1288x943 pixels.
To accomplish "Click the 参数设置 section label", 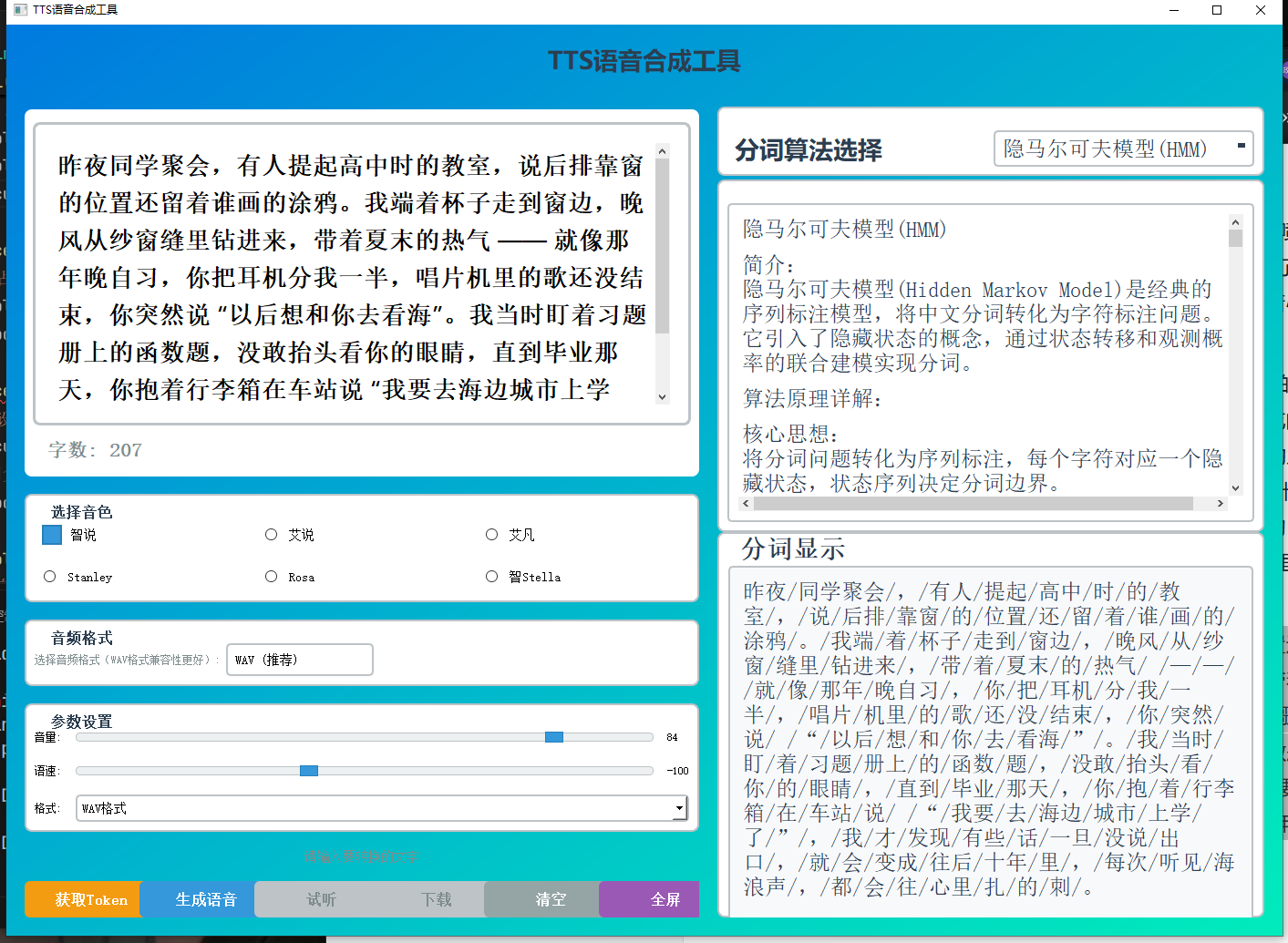I will coord(82,722).
